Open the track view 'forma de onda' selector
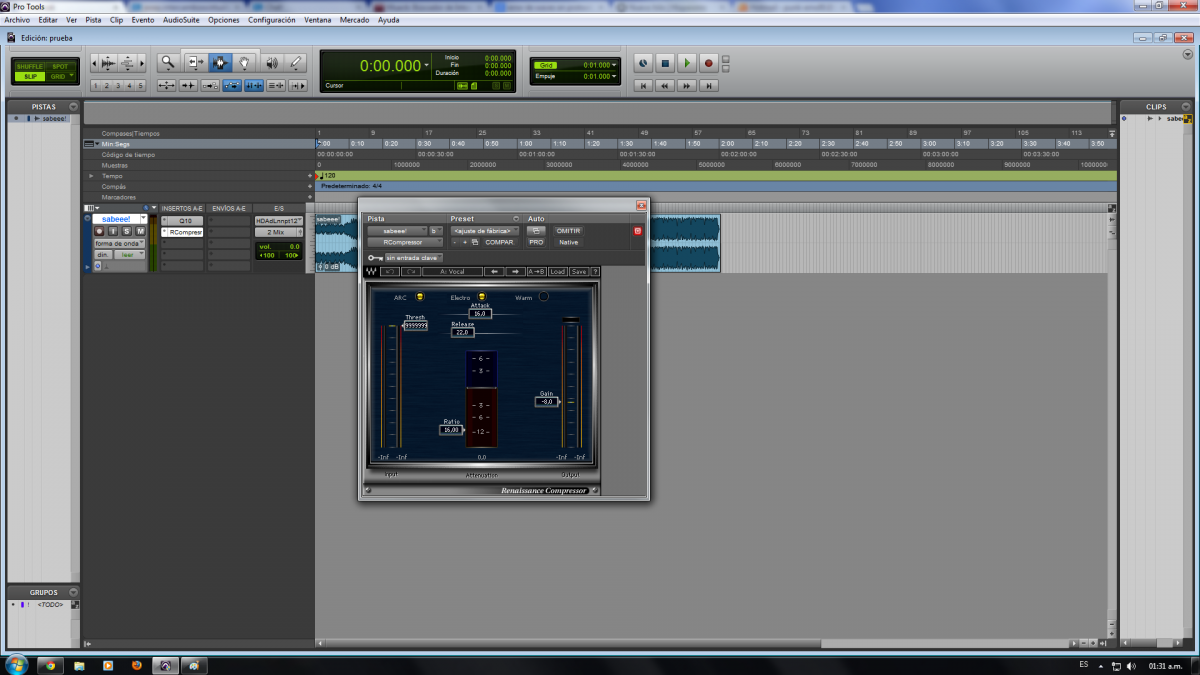Screen dimensions: 1200x675 [120, 243]
